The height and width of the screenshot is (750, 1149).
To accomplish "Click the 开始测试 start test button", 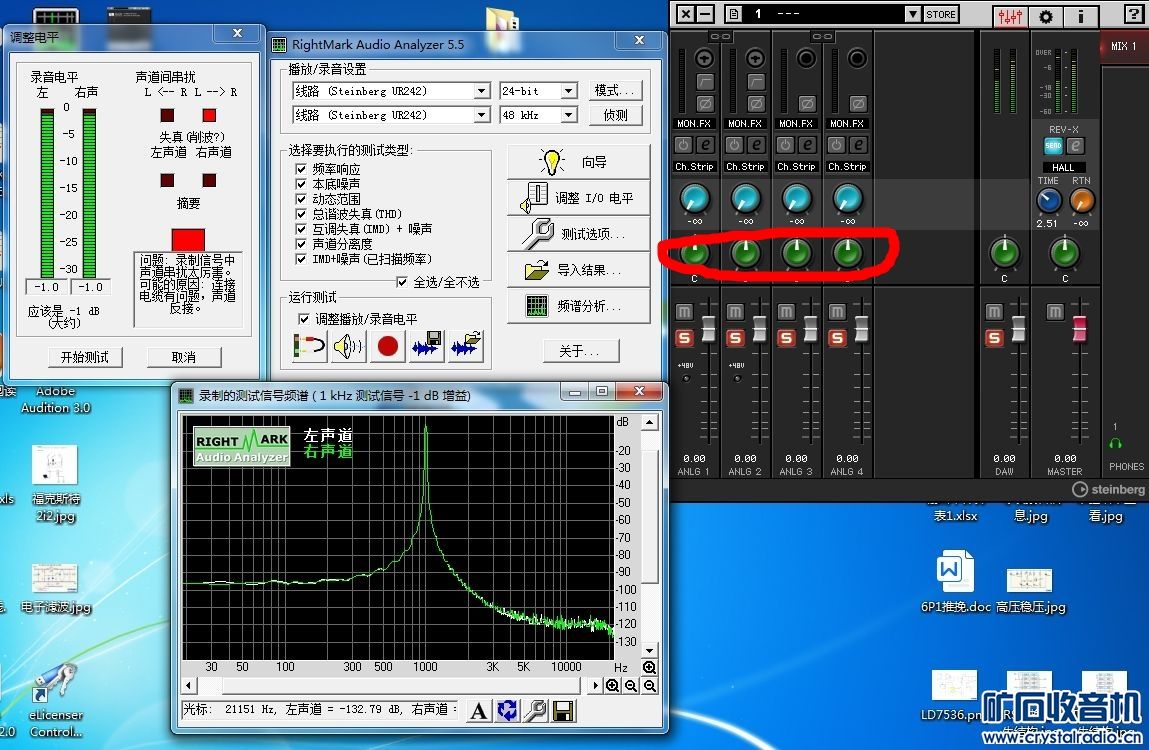I will click(x=85, y=357).
